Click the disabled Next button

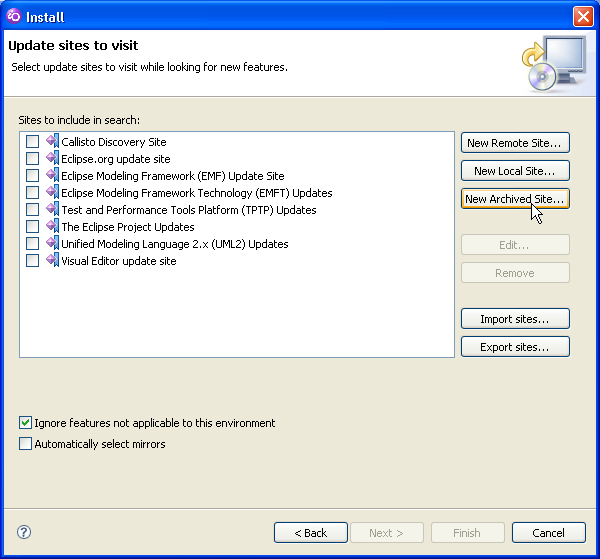pos(386,533)
